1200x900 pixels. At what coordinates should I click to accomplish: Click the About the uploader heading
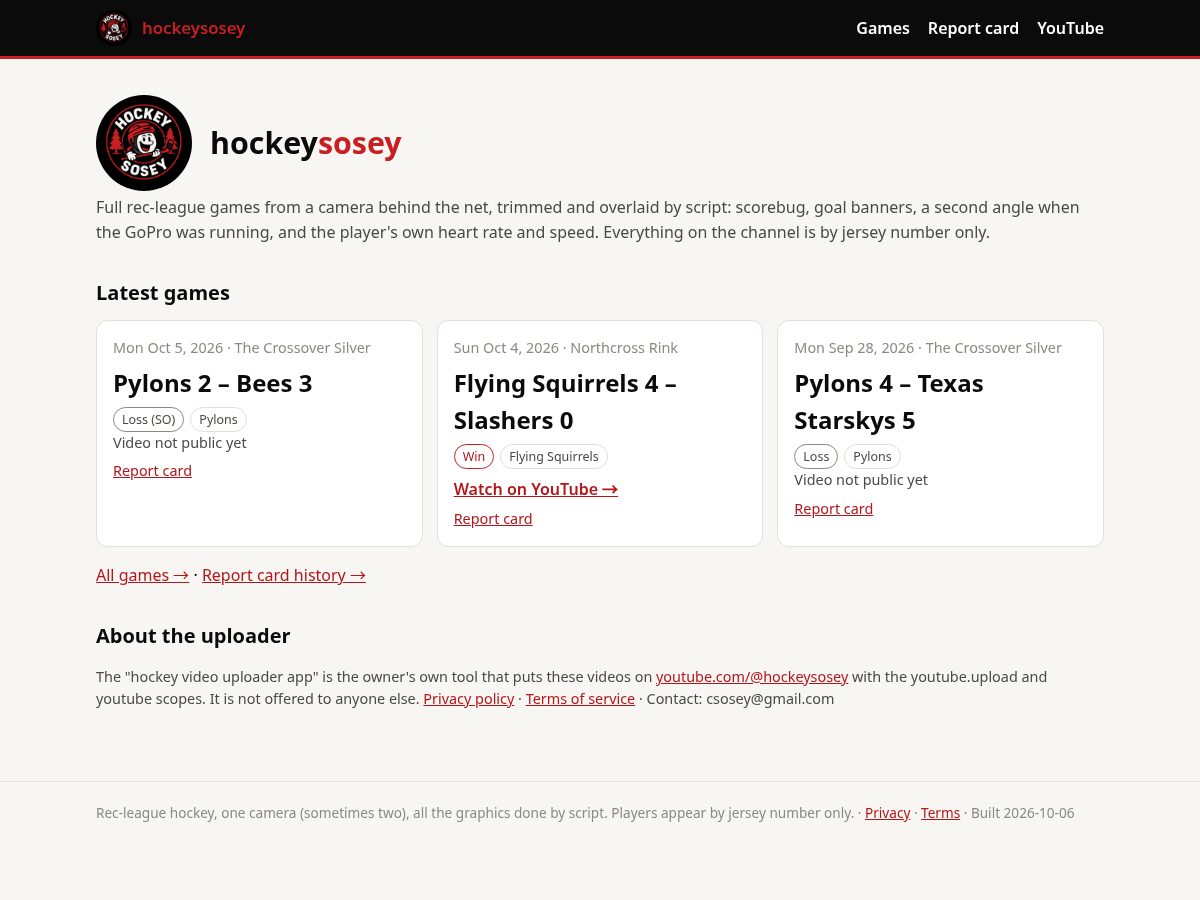(x=193, y=636)
